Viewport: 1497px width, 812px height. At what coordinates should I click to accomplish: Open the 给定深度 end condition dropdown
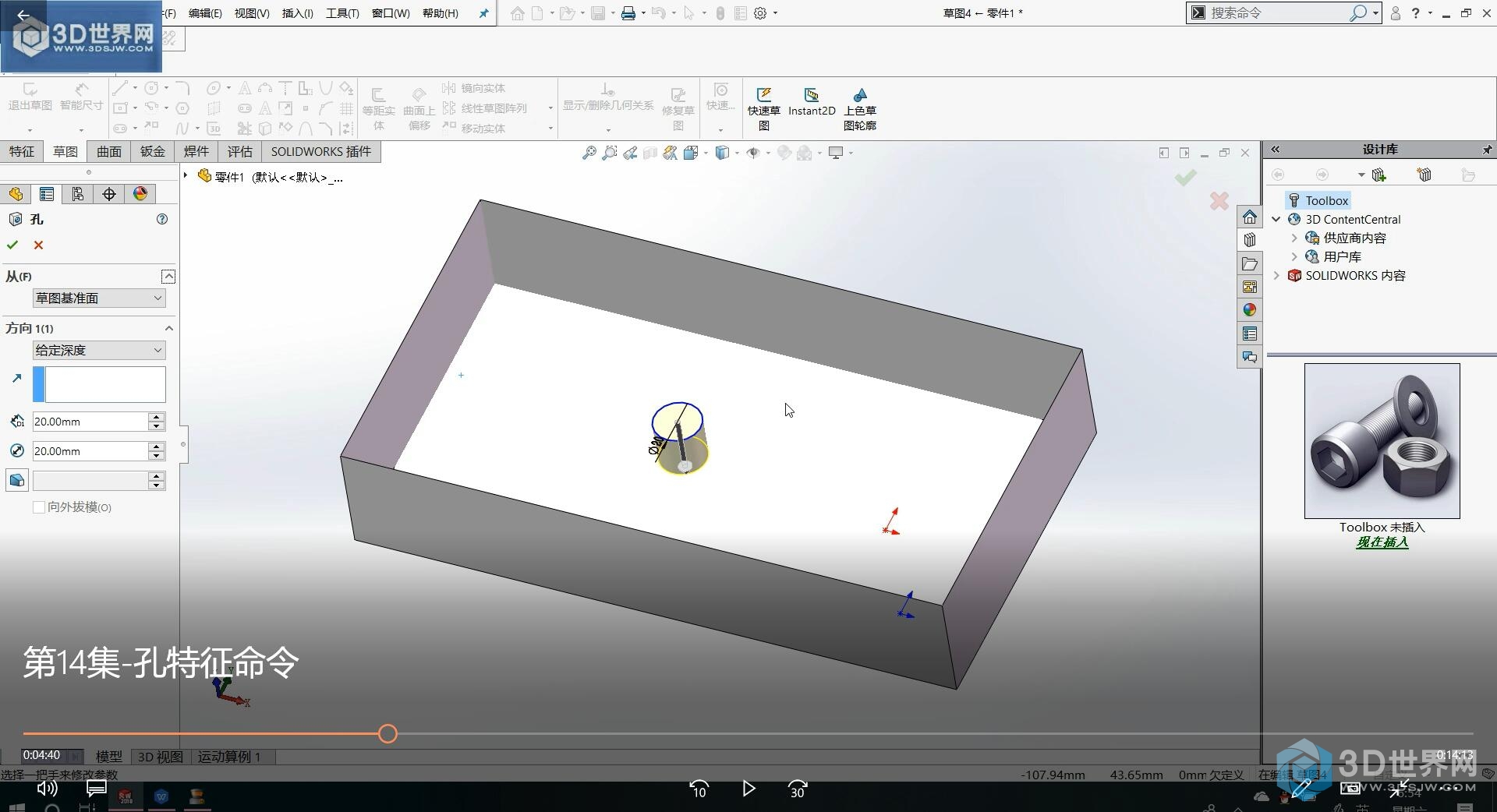click(99, 351)
